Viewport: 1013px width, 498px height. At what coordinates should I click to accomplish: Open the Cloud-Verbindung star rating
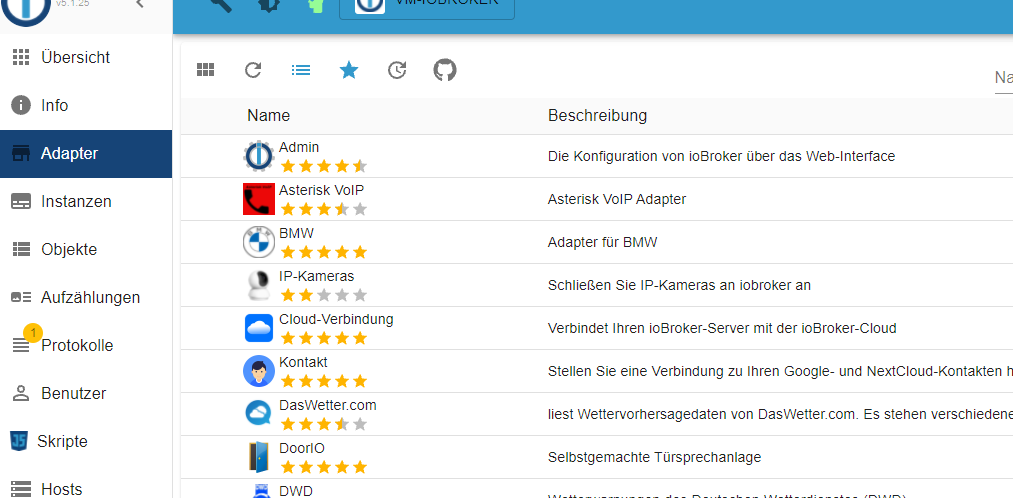pos(324,338)
